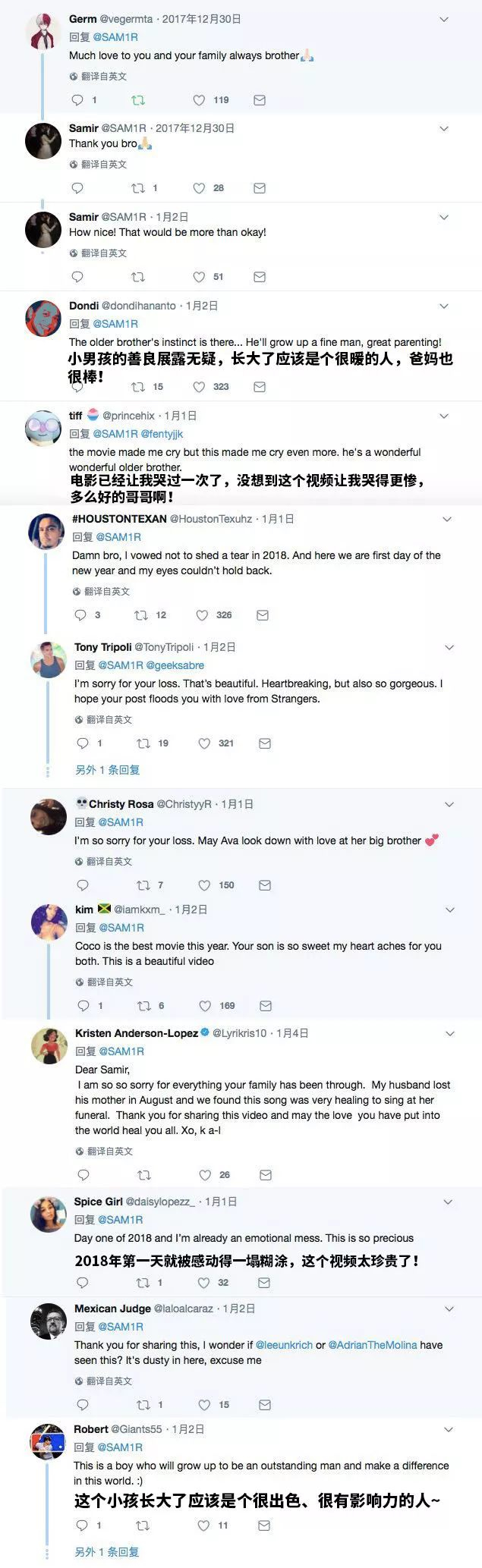
Task: Expand '另外 1 条回复' under Tony Tripoli
Action: click(107, 770)
